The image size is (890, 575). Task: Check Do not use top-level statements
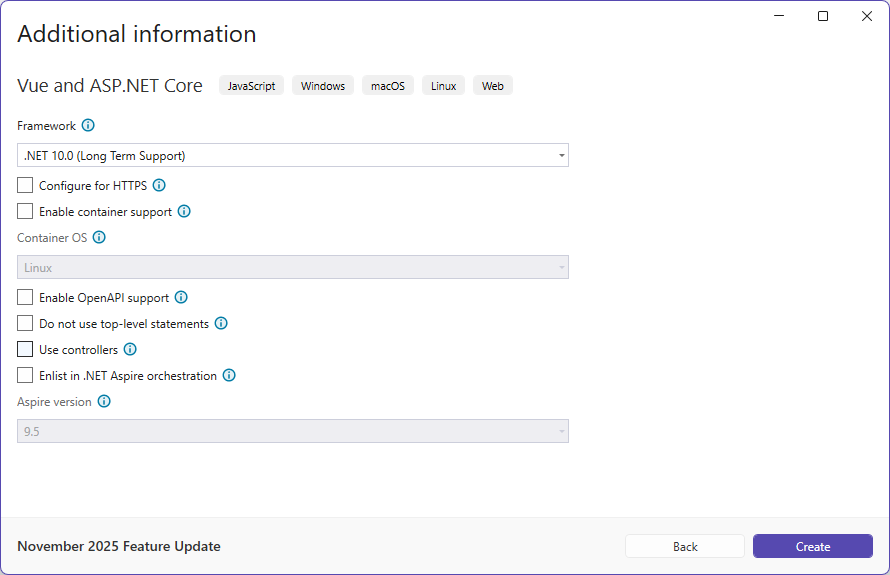(x=25, y=323)
